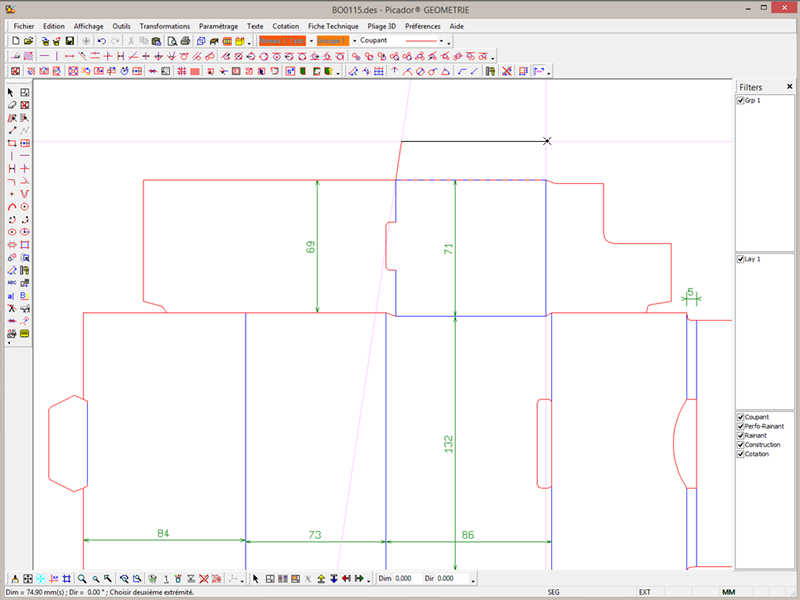The image size is (800, 600).
Task: Toggle the Grp 1 filter checkbox
Action: click(741, 101)
